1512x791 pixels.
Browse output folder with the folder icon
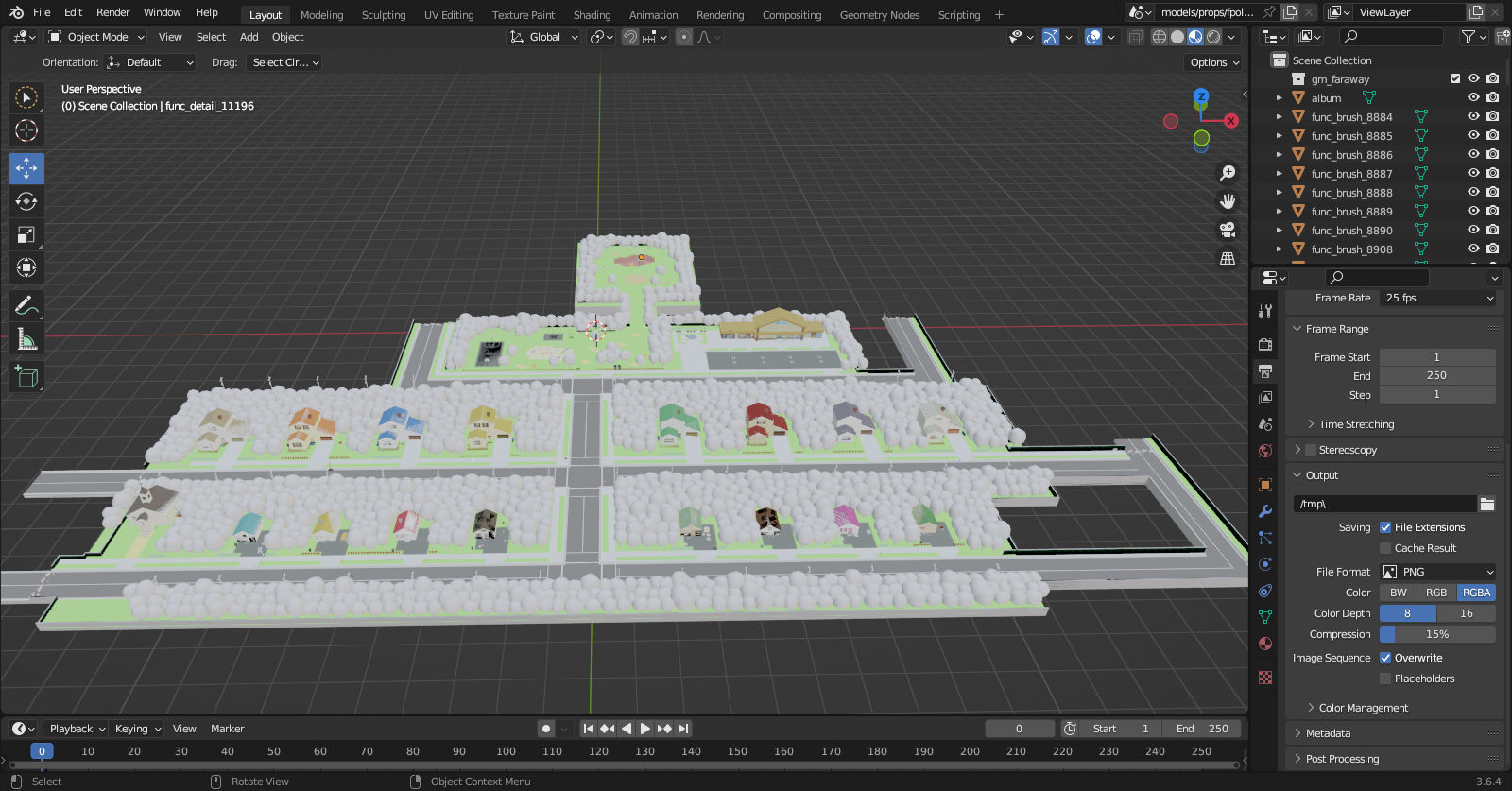(1487, 504)
